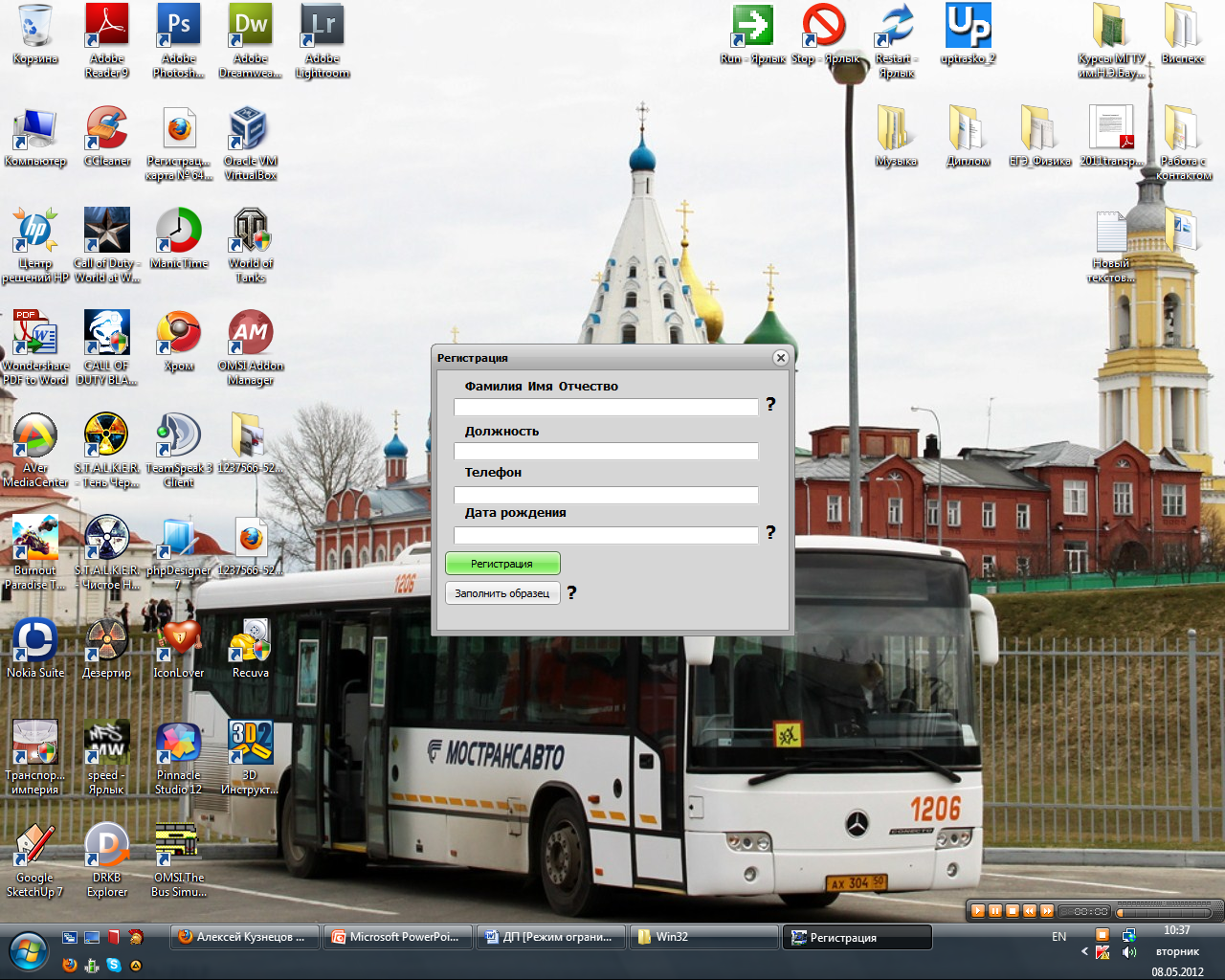
Task: Open Wondershare PDF to Word icon
Action: pos(35,347)
